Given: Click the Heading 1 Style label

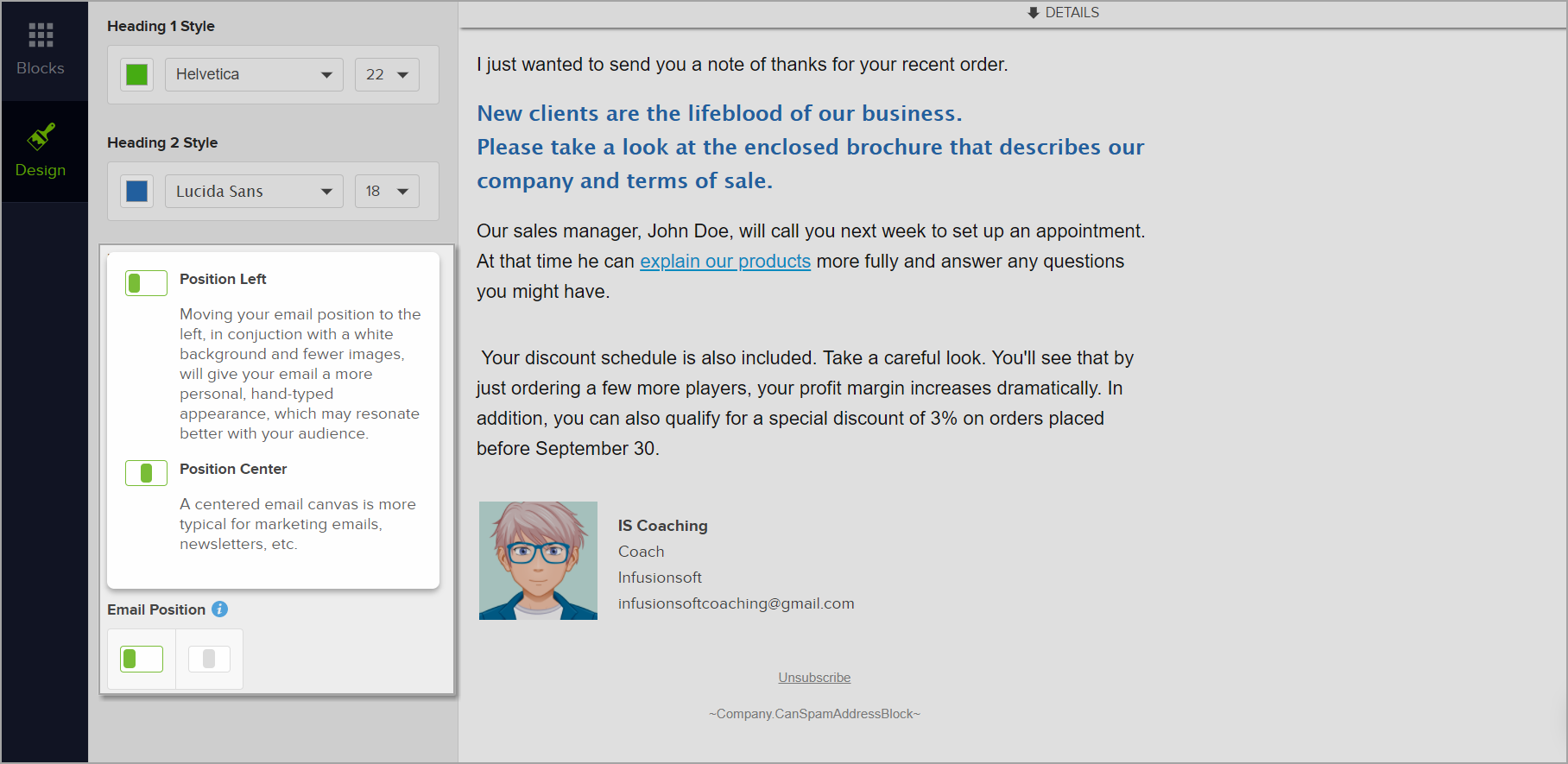Looking at the screenshot, I should point(161,27).
